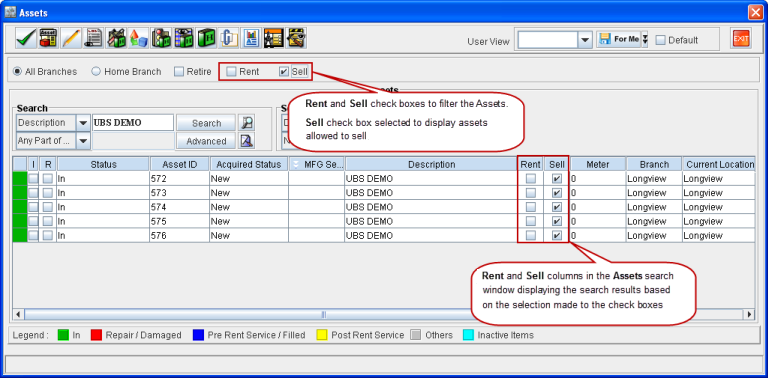Click the green checkmark toolbar icon
Viewport: 768px width, 378px height.
[x=25, y=38]
